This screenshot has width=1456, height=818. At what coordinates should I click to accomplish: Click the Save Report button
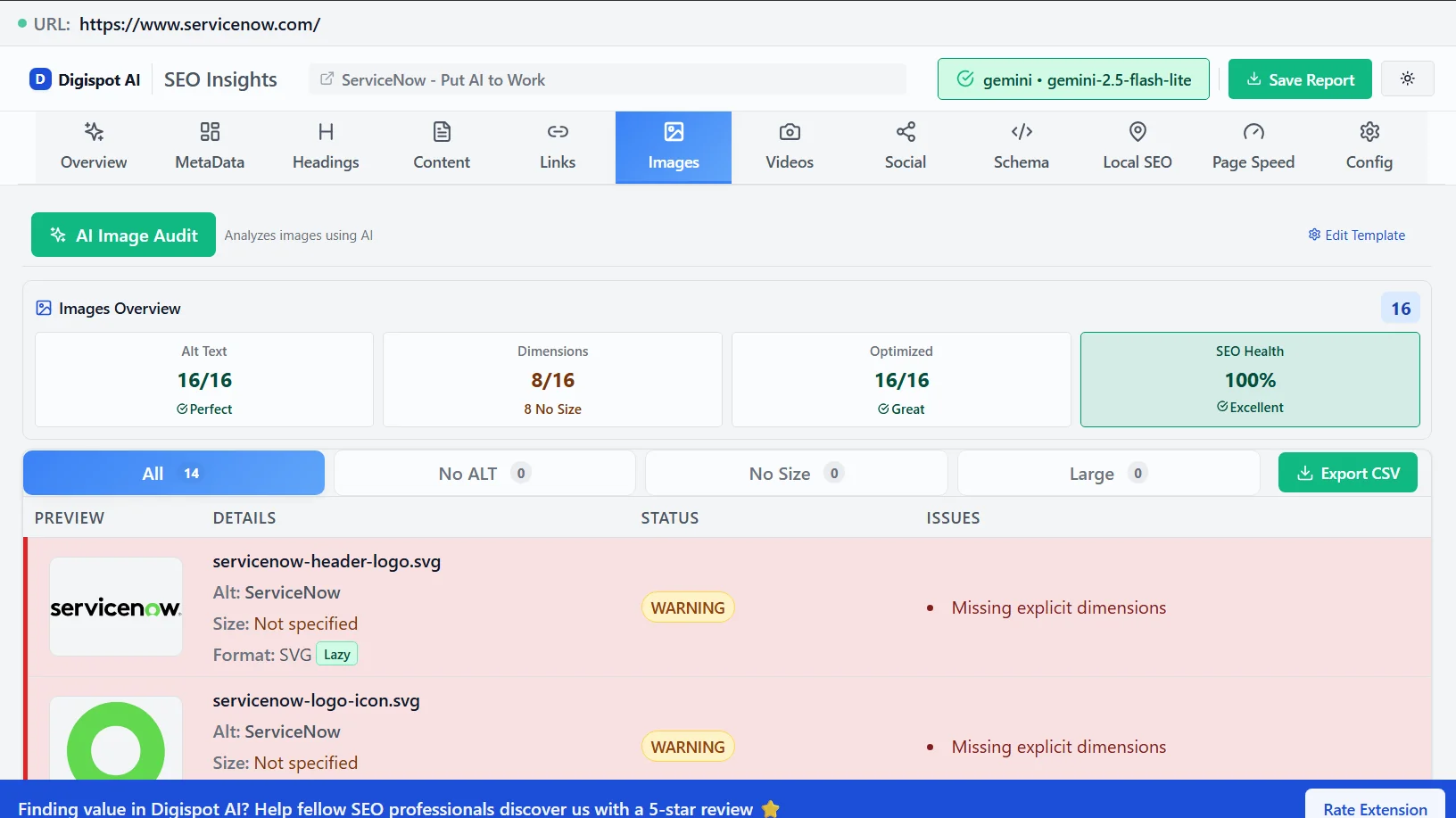pos(1300,78)
